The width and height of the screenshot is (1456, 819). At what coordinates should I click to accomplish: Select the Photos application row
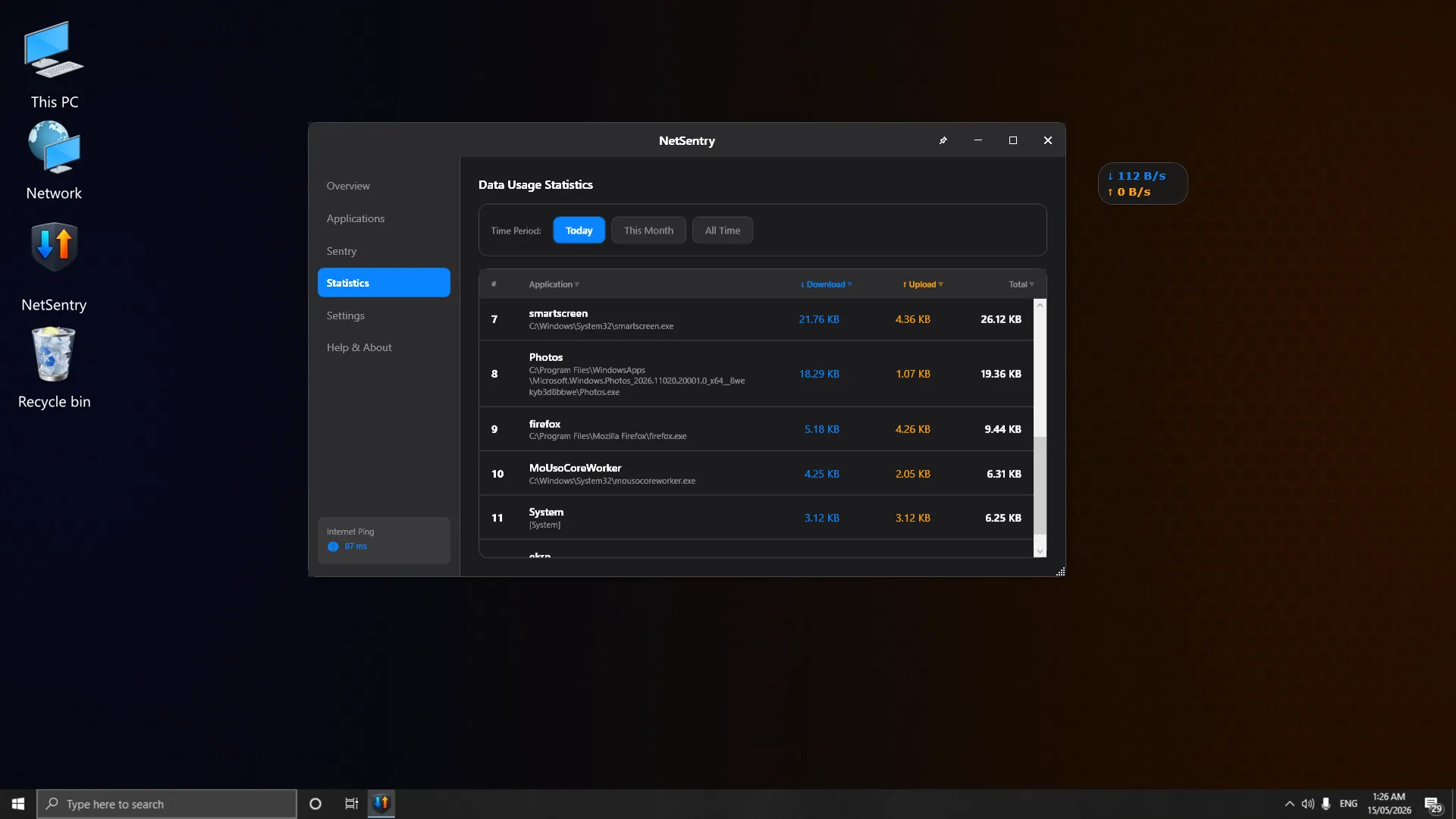(756, 374)
